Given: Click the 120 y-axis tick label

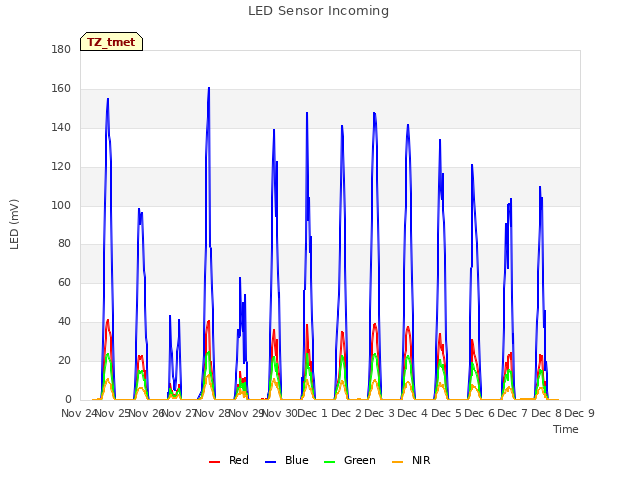Looking at the screenshot, I should 61,167.
